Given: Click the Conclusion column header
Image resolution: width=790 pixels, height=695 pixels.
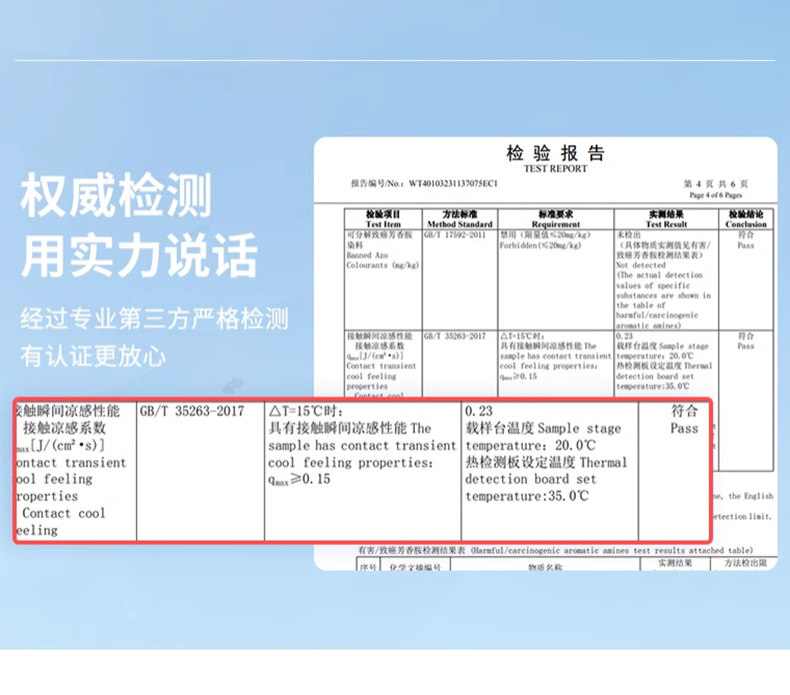Looking at the screenshot, I should (745, 219).
